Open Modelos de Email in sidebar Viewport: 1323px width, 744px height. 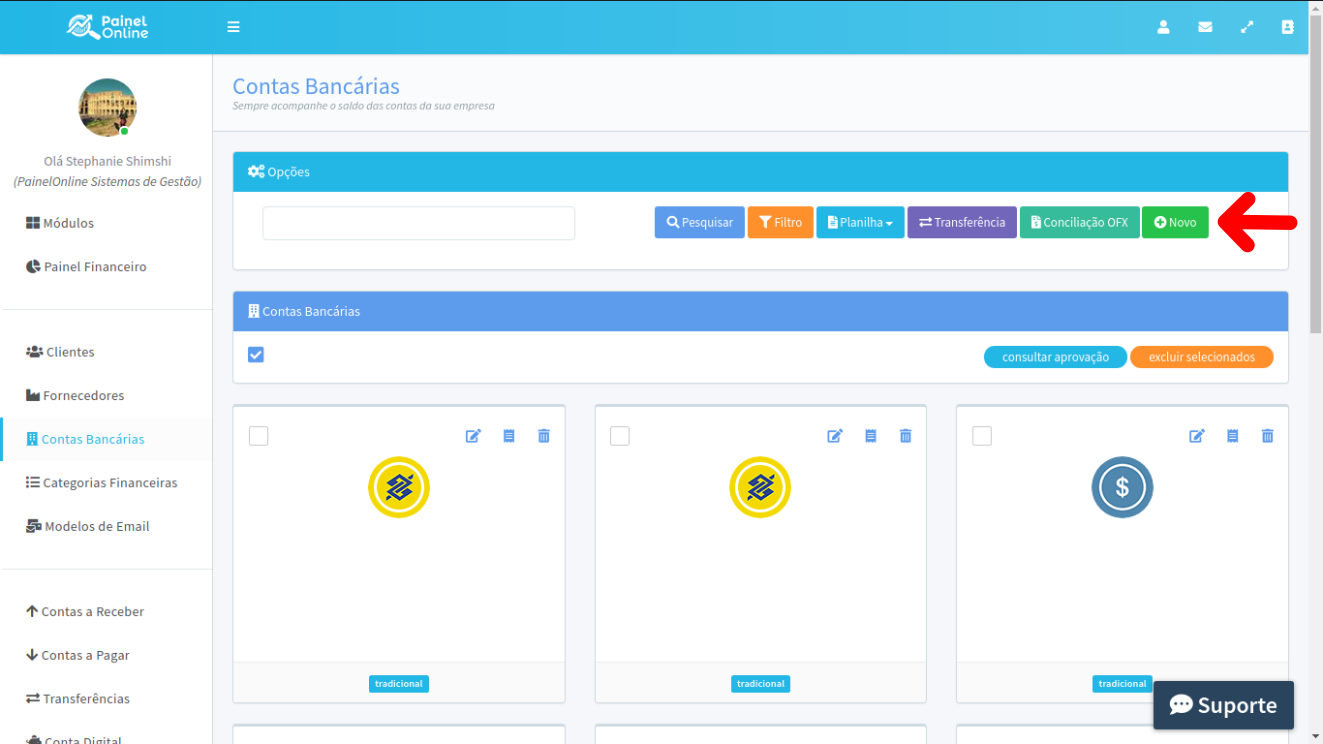[87, 527]
